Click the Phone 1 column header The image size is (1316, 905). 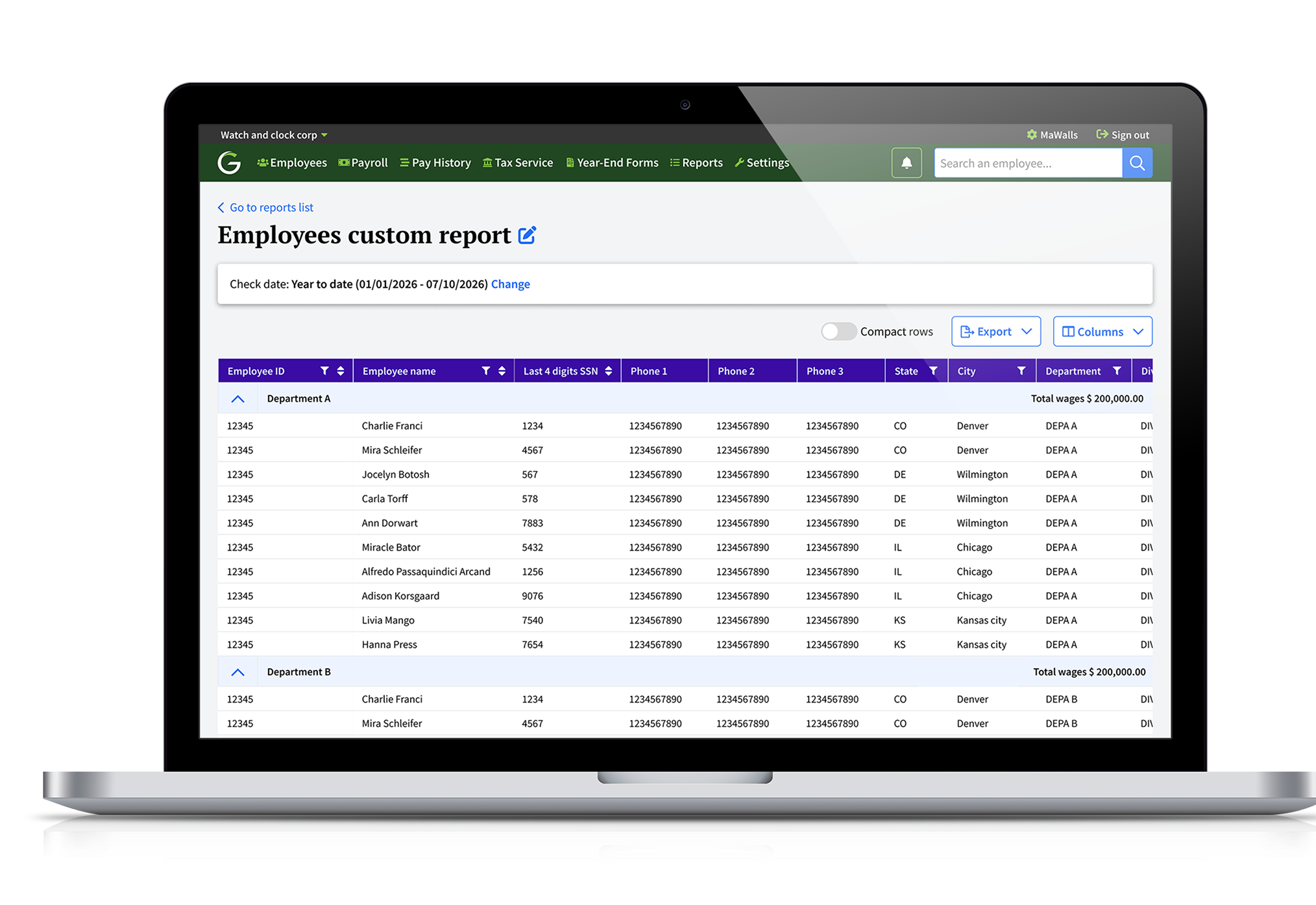(x=664, y=371)
